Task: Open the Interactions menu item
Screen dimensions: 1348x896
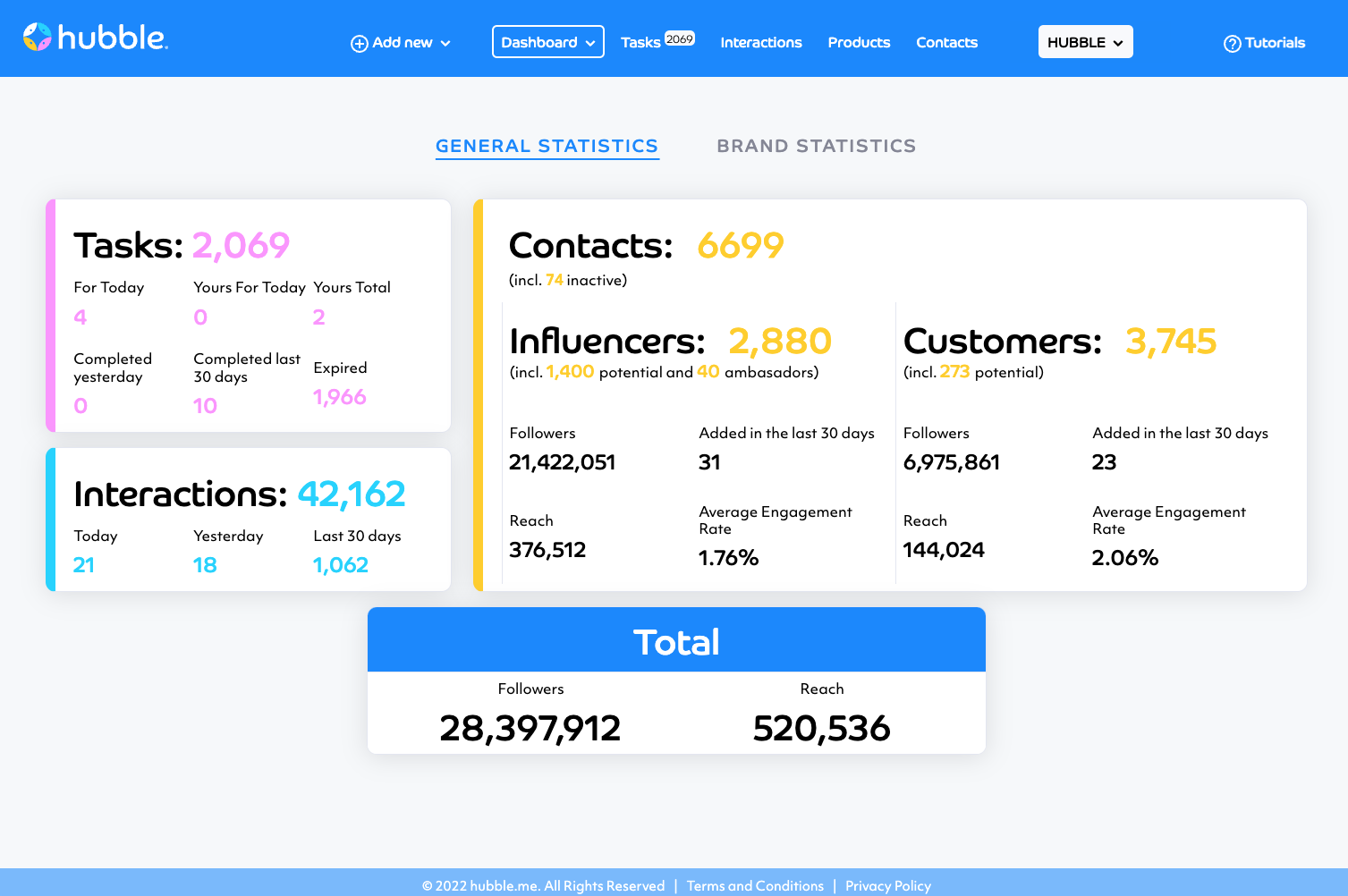Action: point(760,42)
